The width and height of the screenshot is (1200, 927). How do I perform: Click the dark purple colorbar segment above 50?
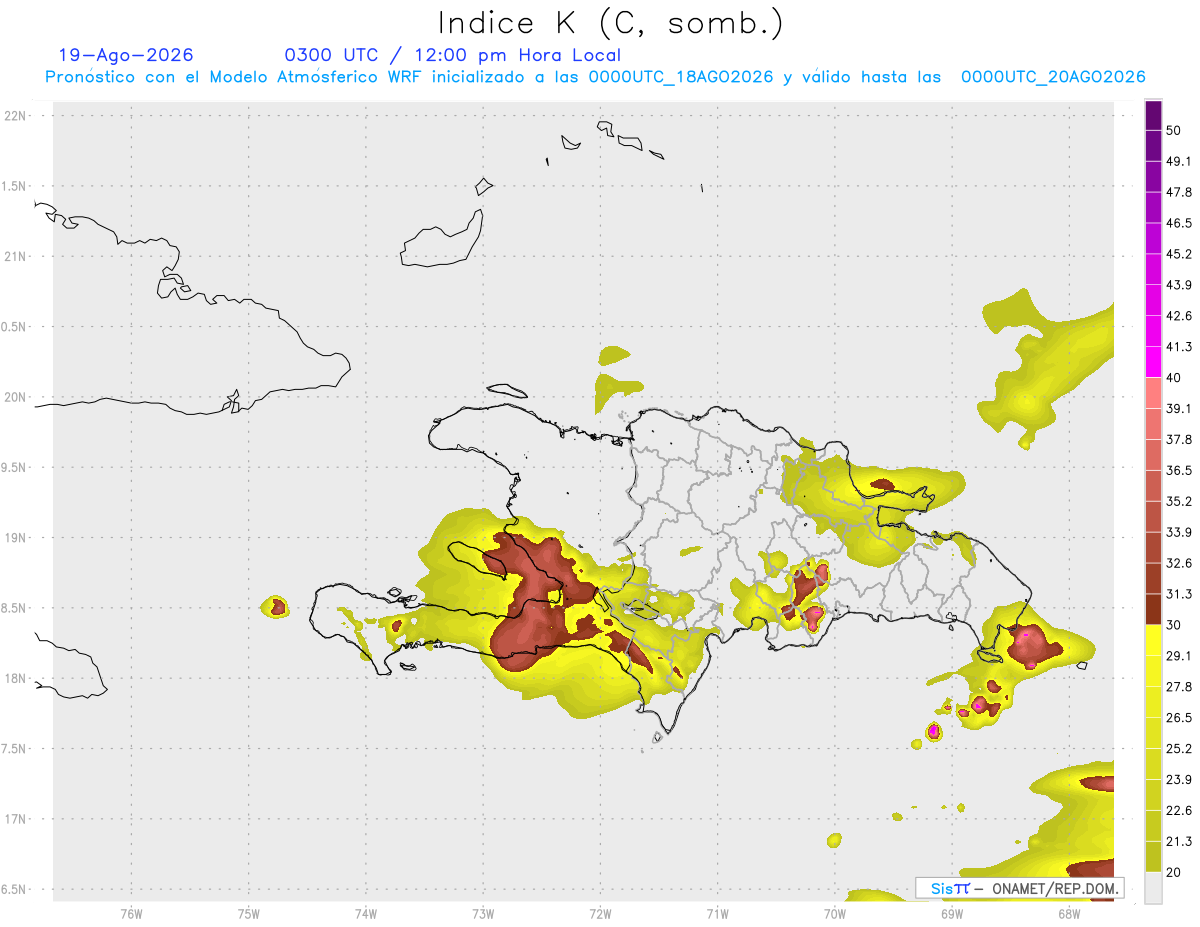(1153, 115)
